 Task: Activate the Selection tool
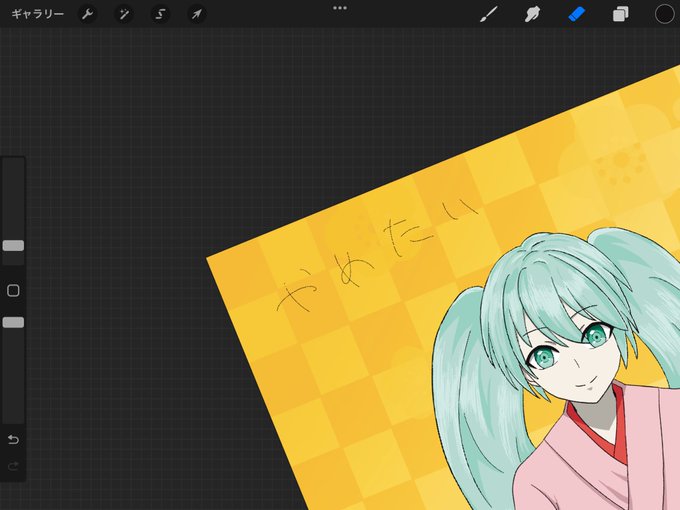point(160,14)
